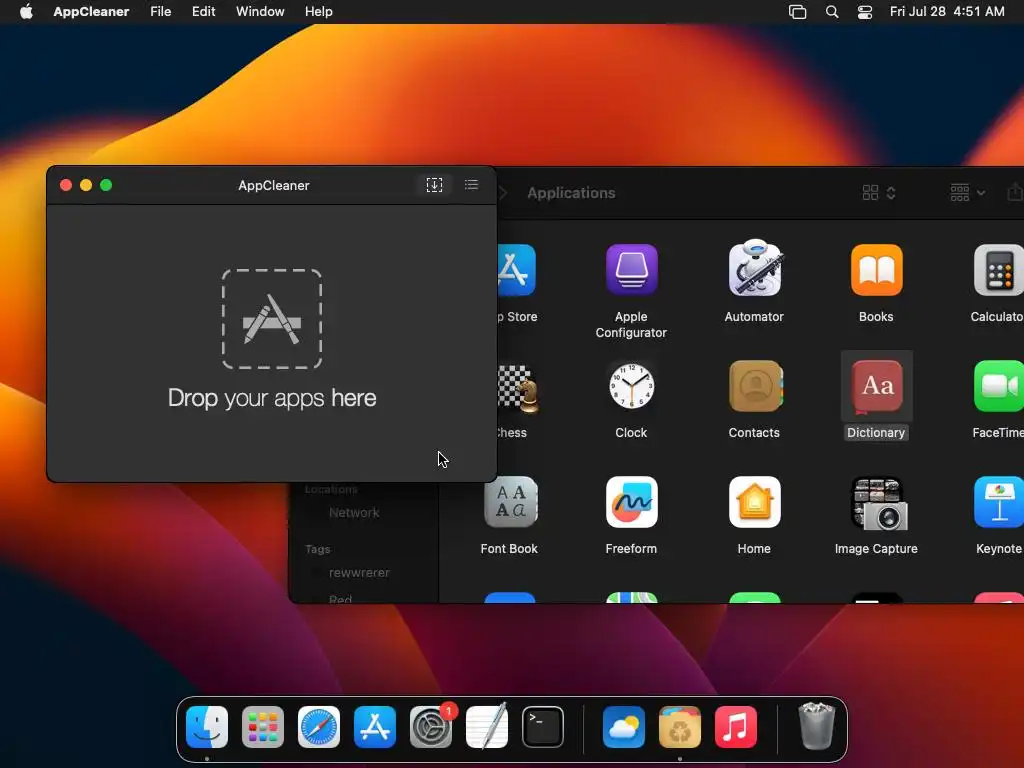Open Spotlight search in menu bar

click(x=832, y=11)
